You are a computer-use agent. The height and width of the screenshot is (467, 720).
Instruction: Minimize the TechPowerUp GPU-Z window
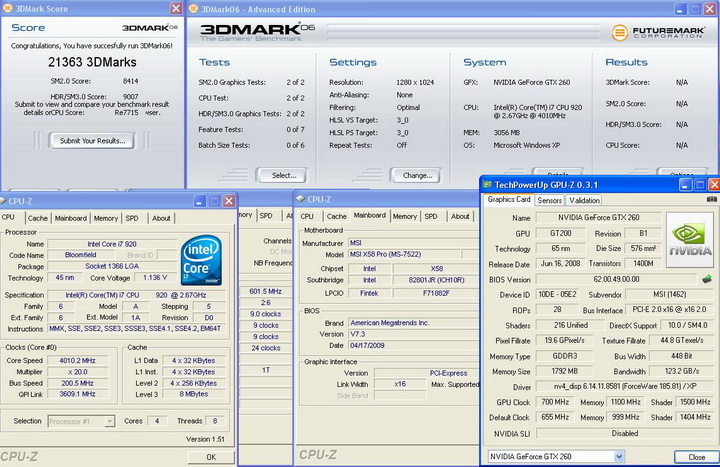(x=686, y=185)
